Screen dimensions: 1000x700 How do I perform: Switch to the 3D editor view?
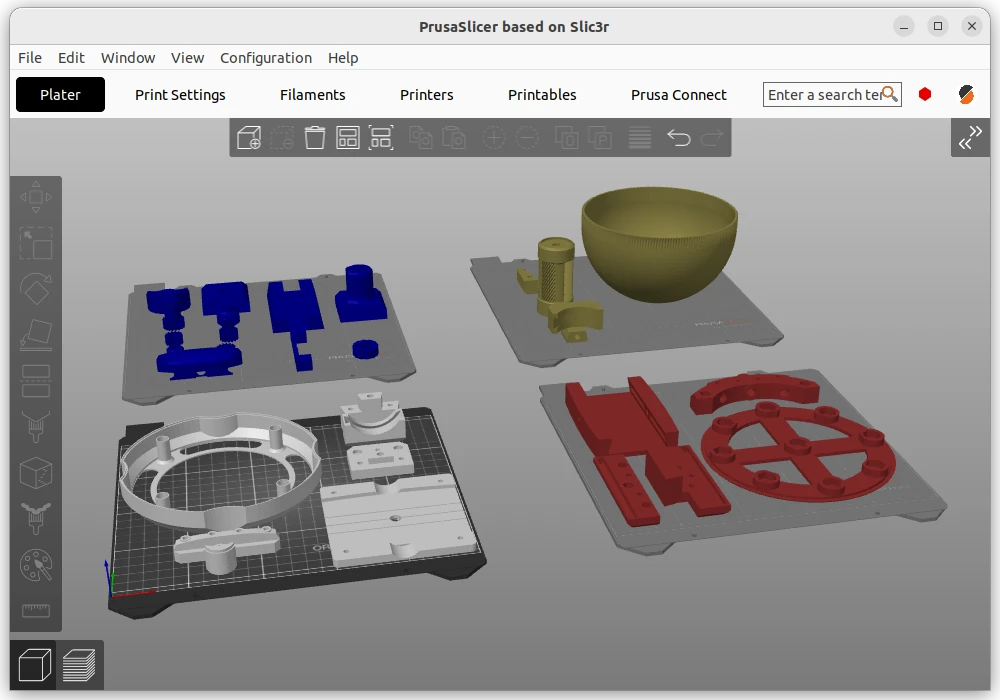pyautogui.click(x=34, y=666)
